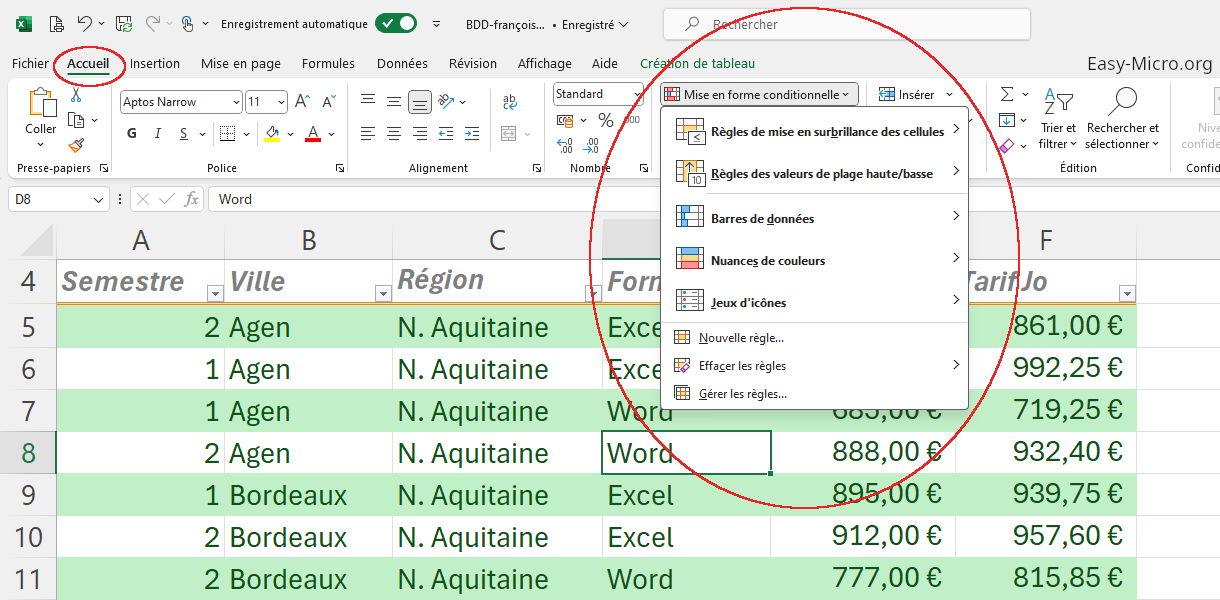Click the increase indent icon
This screenshot has height=600, width=1220.
(x=471, y=134)
